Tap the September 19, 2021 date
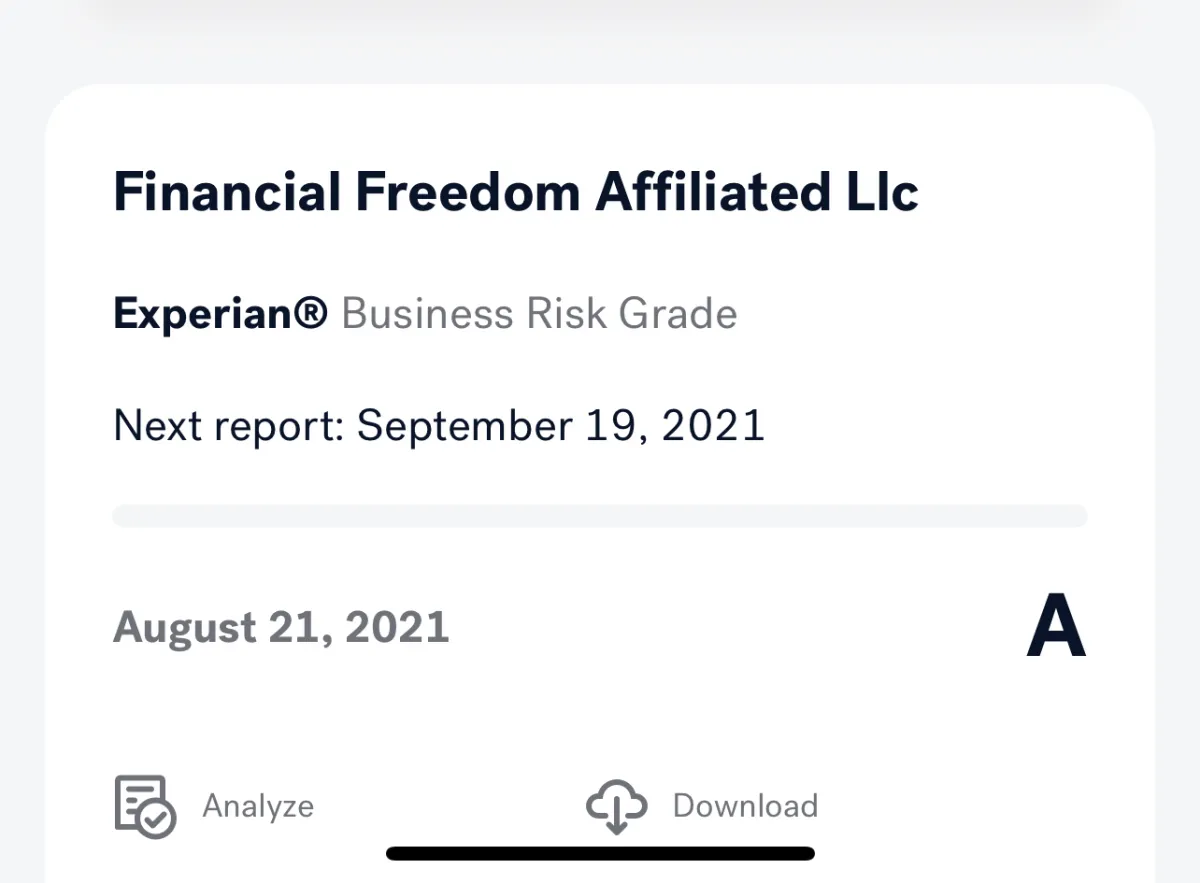Image resolution: width=1200 pixels, height=883 pixels. 561,425
